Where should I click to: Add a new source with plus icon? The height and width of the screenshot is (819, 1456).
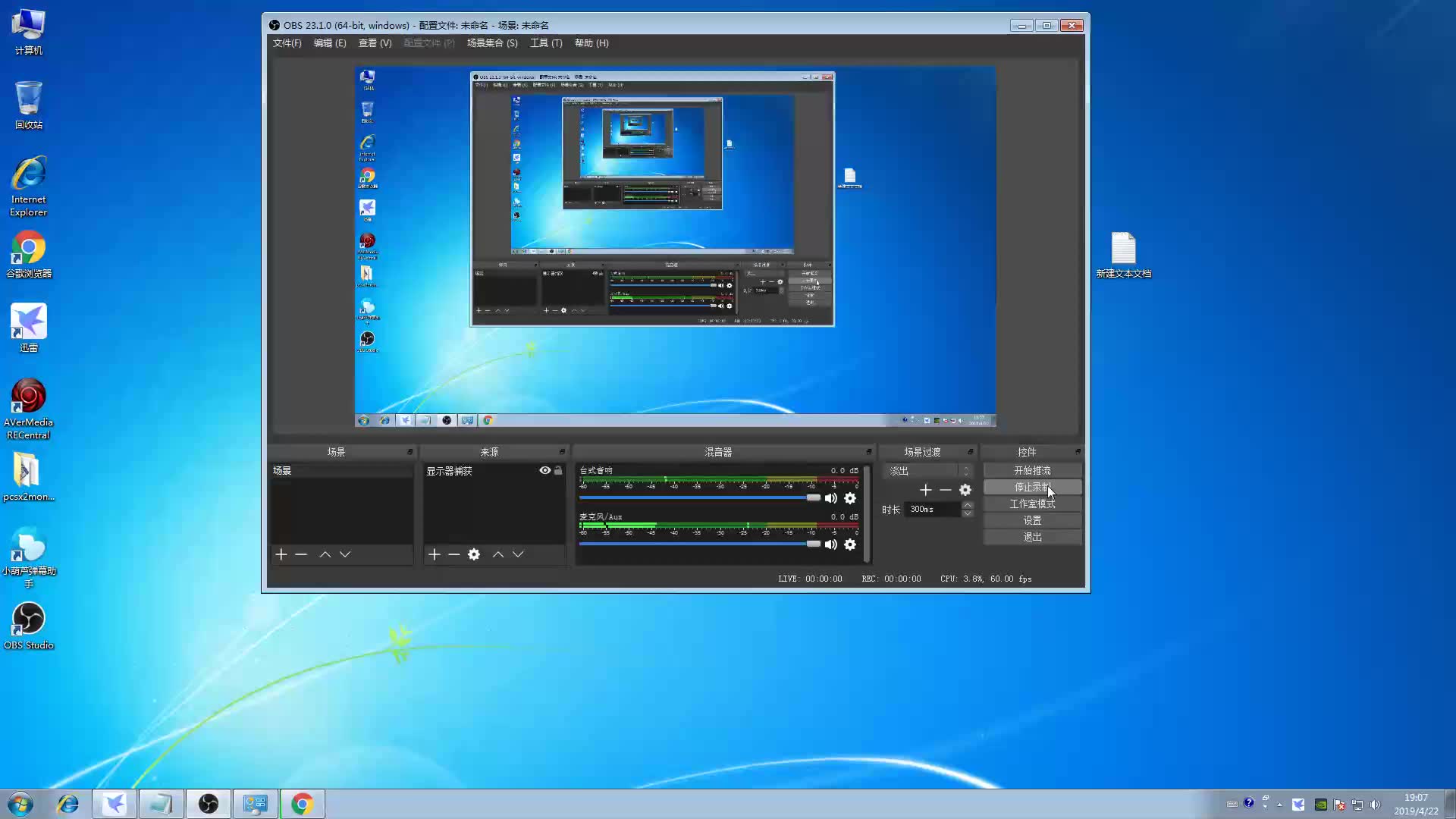click(x=435, y=554)
